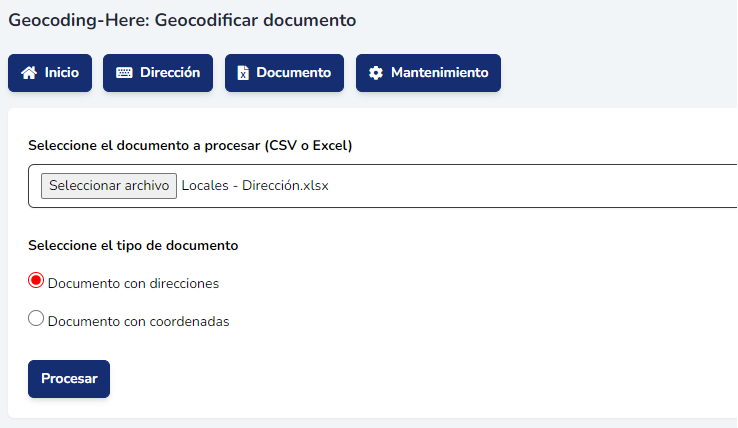Screen dimensions: 738x428
Task: Select the Documento con direcciones radio button
Action: (36, 281)
